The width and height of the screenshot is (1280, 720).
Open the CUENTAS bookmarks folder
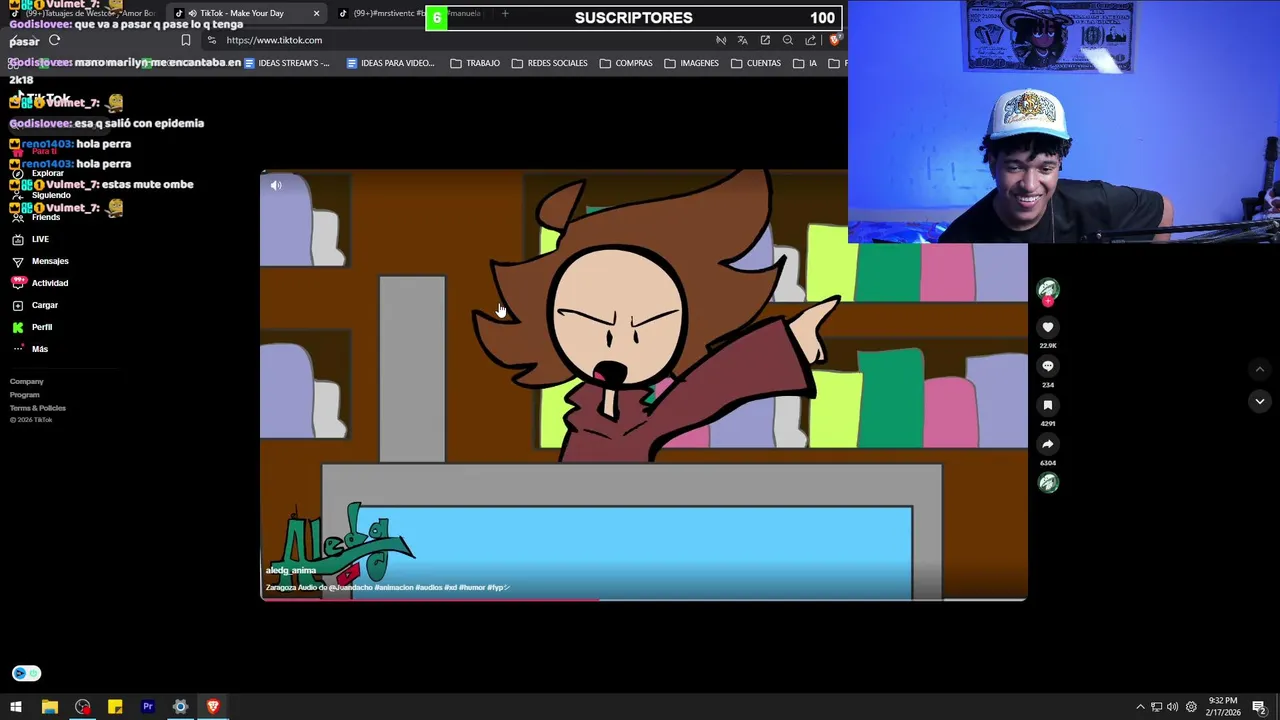tap(756, 63)
